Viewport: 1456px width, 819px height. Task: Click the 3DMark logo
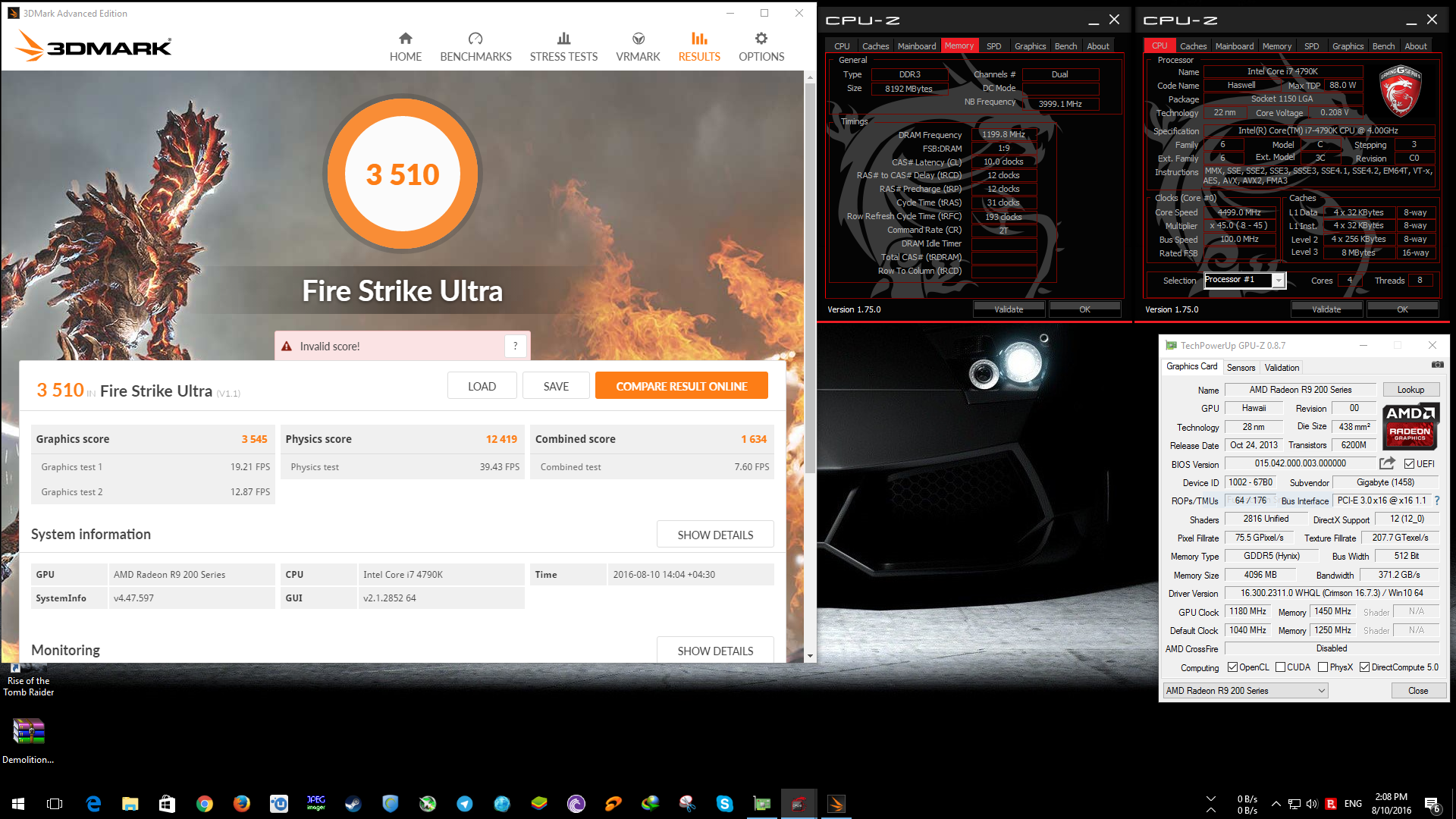[94, 46]
